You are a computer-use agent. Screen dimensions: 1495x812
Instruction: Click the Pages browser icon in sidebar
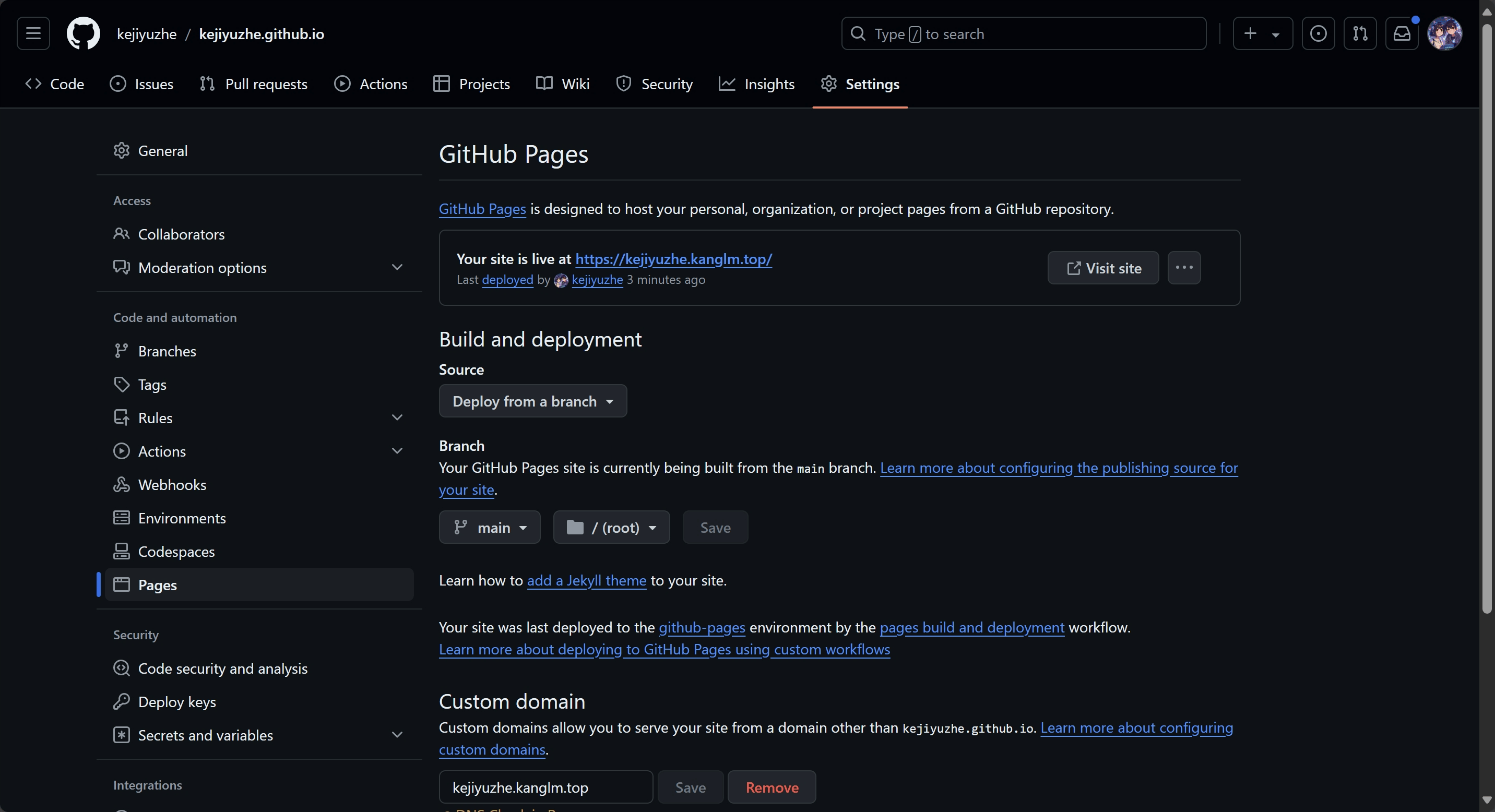point(121,584)
